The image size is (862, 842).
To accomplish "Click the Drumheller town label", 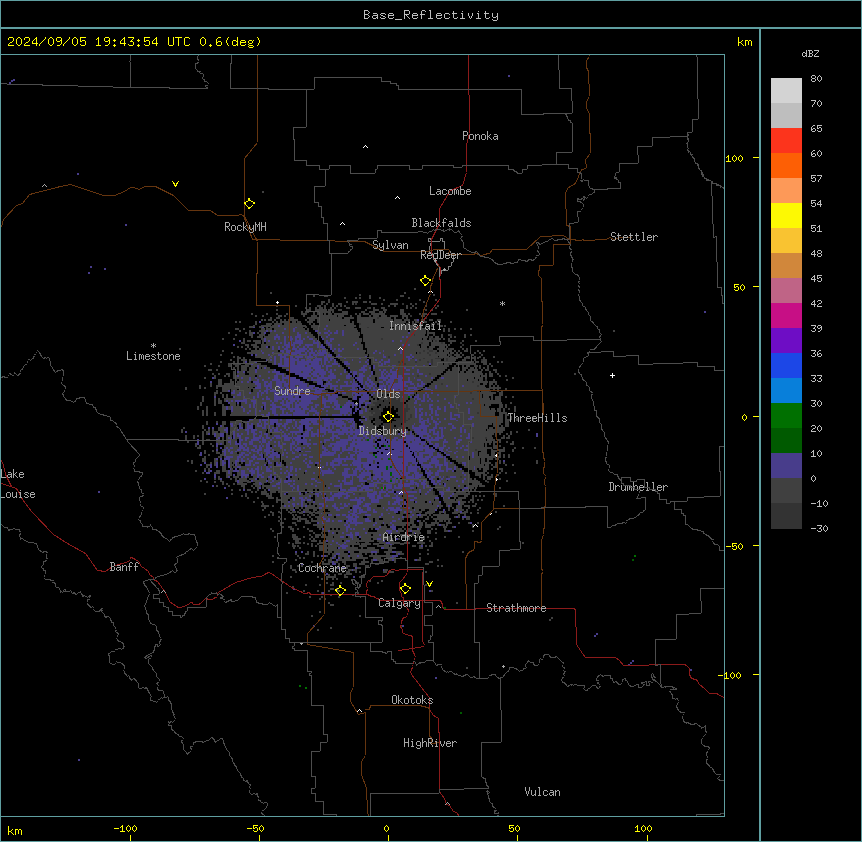I will pos(638,487).
